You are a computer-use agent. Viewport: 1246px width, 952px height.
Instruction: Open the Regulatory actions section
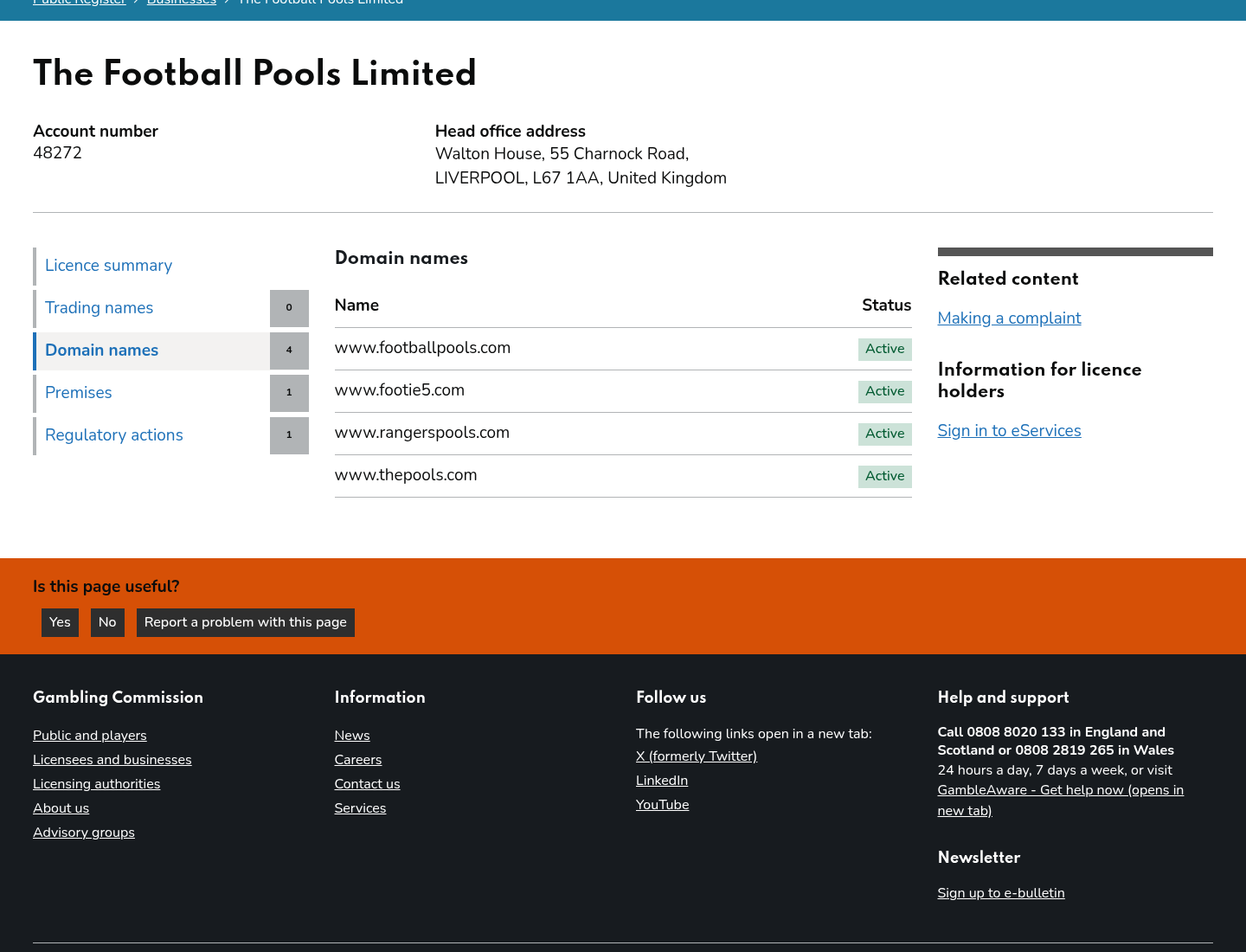[x=113, y=435]
